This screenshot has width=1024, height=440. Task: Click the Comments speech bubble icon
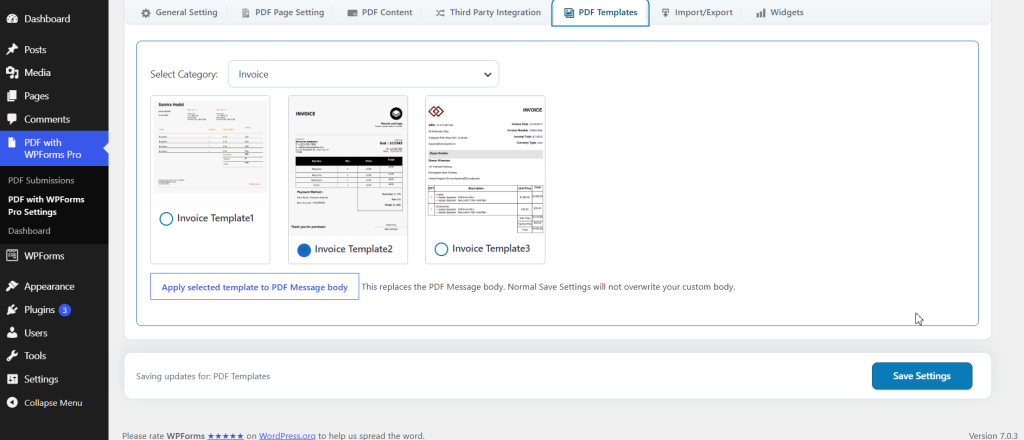(12, 119)
